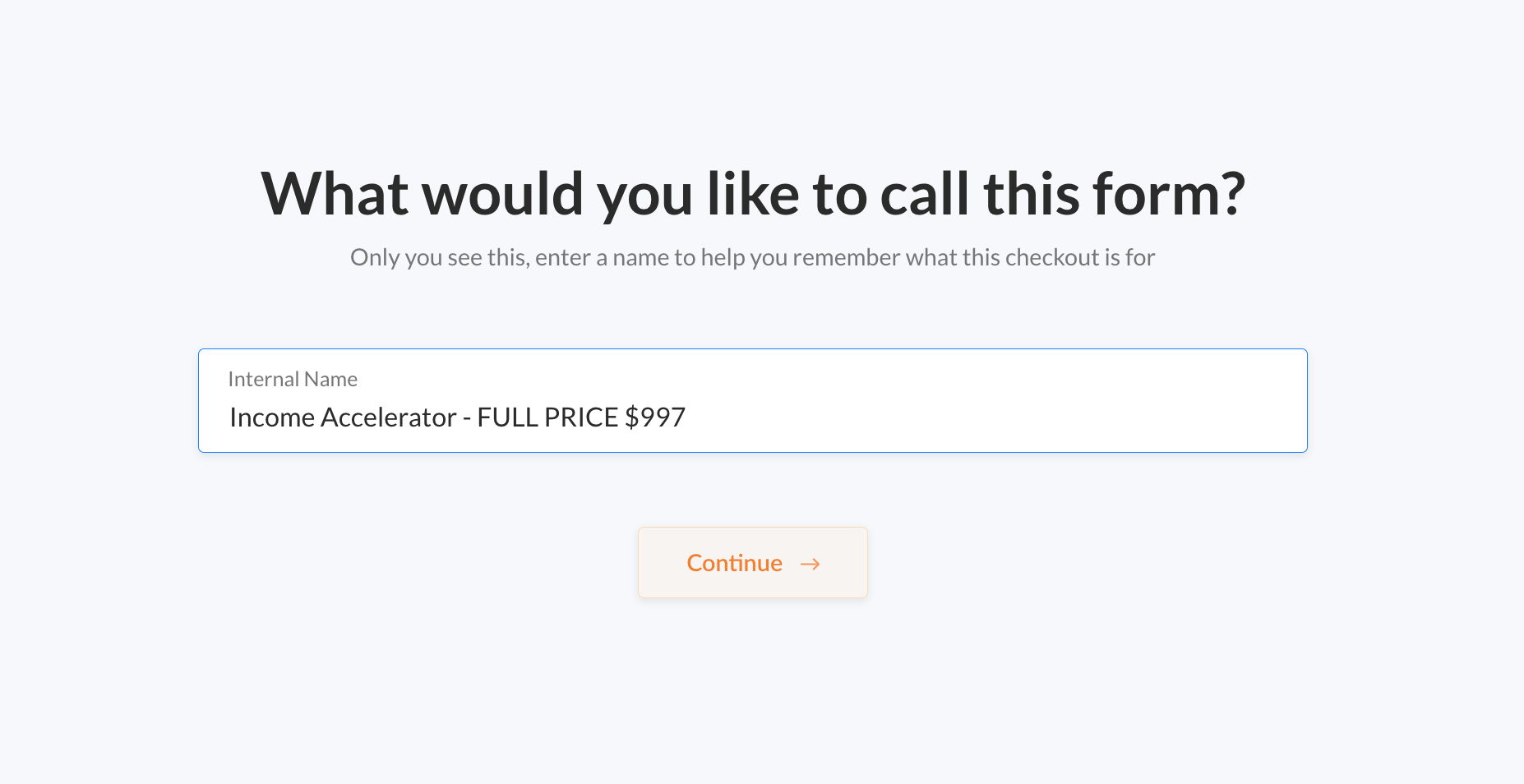
Task: Click the word 'form?' in the heading
Action: (1169, 195)
